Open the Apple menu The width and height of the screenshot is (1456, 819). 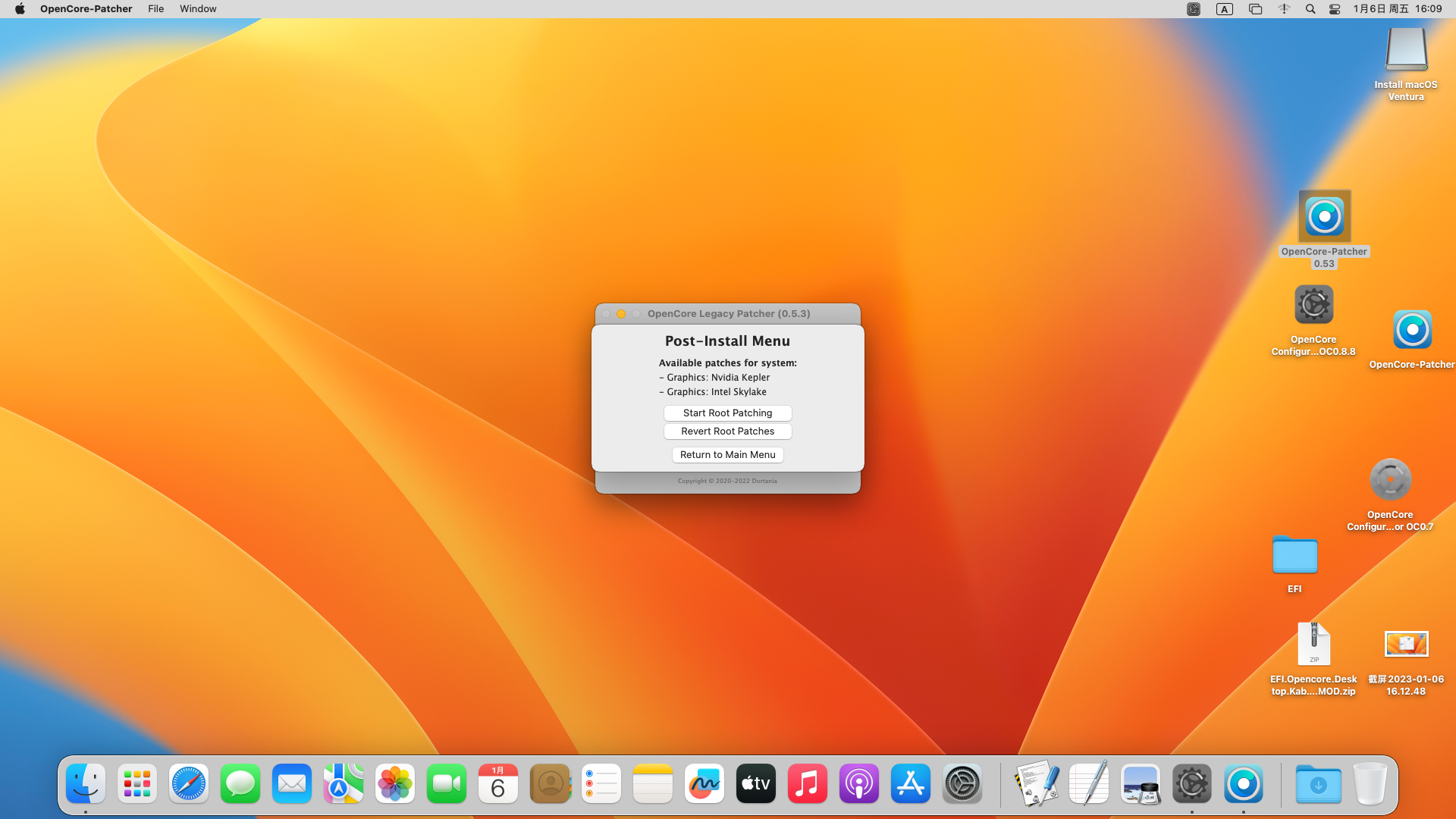[x=20, y=9]
